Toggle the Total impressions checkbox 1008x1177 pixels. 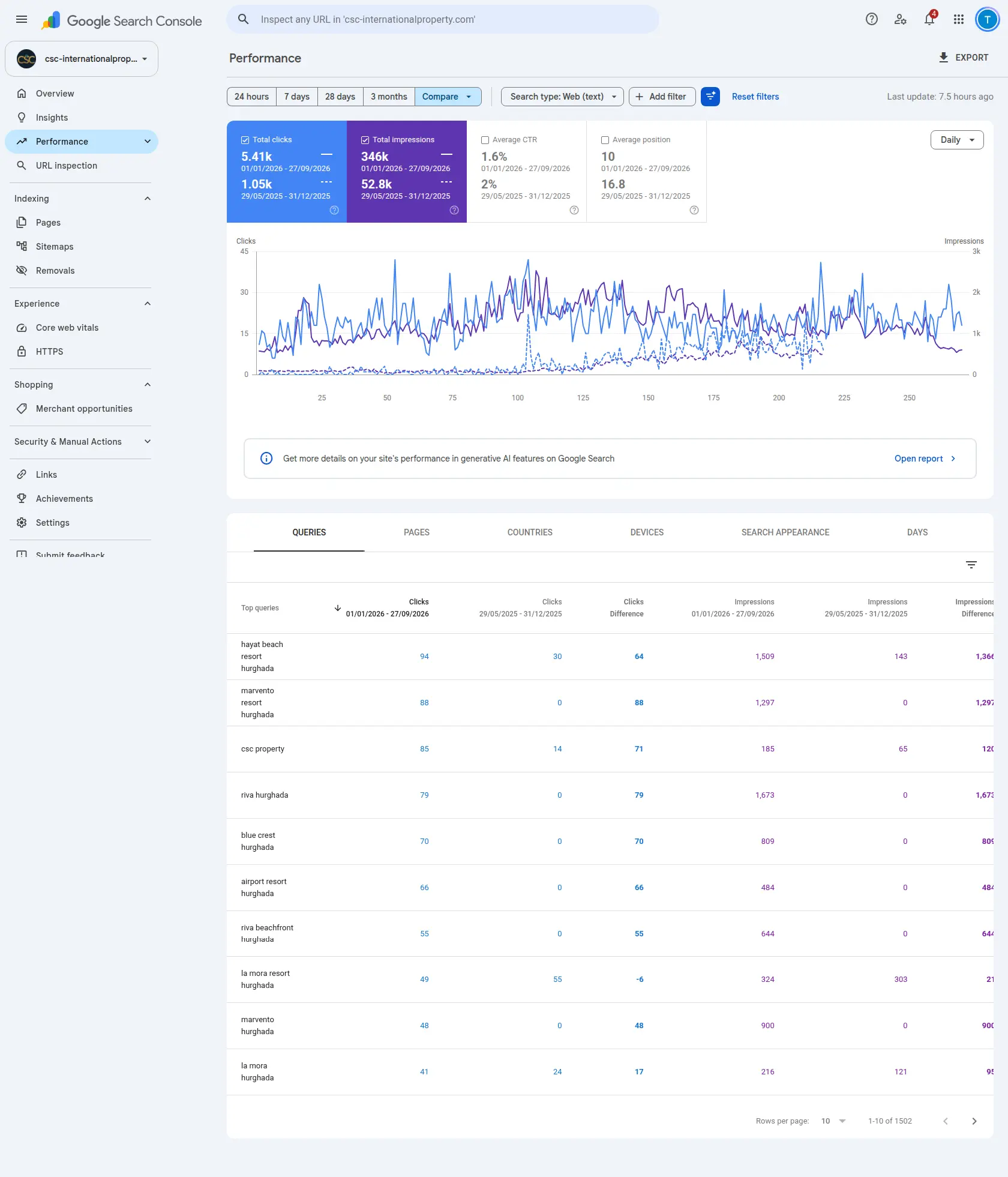pyautogui.click(x=365, y=140)
